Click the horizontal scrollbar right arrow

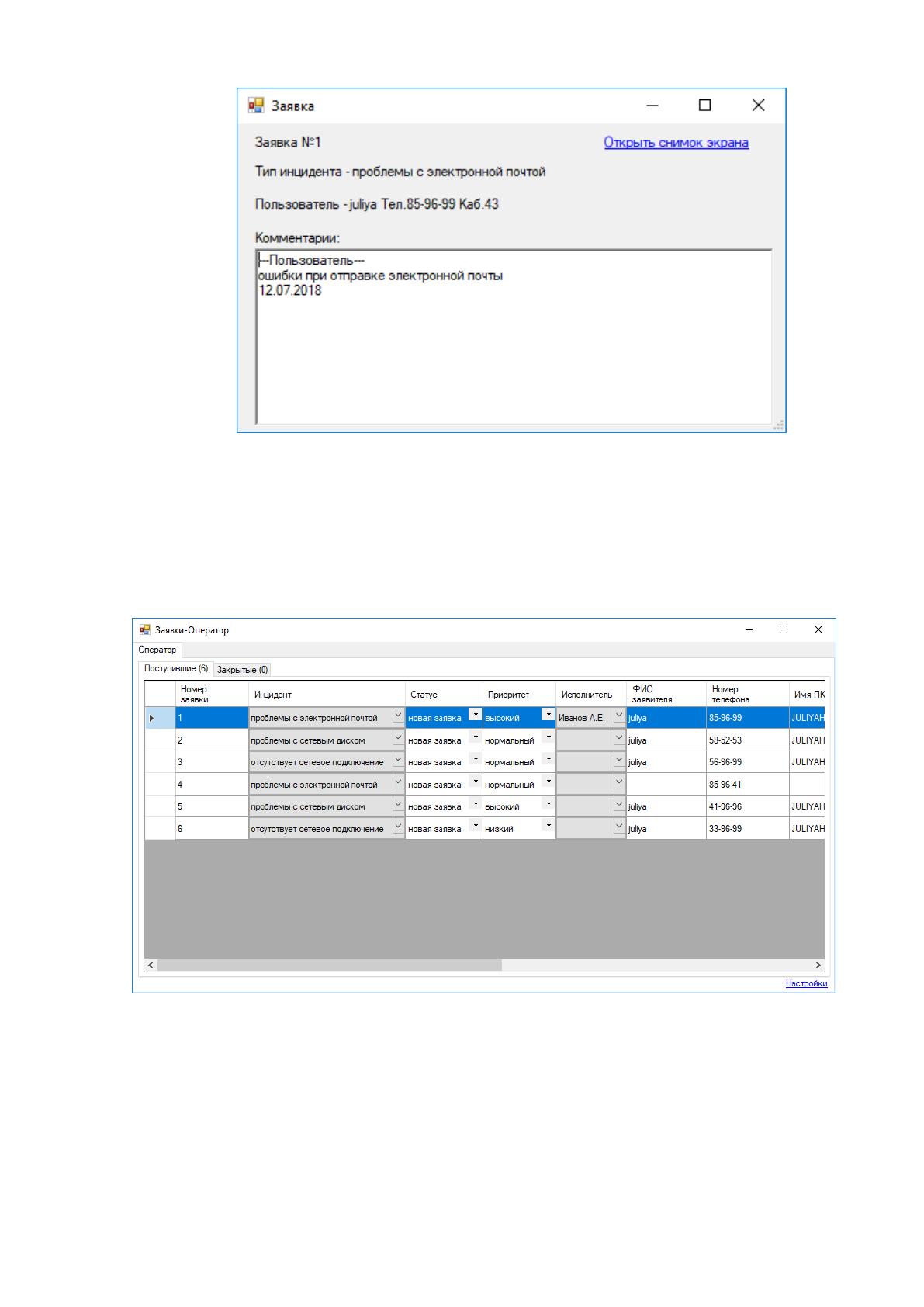818,965
